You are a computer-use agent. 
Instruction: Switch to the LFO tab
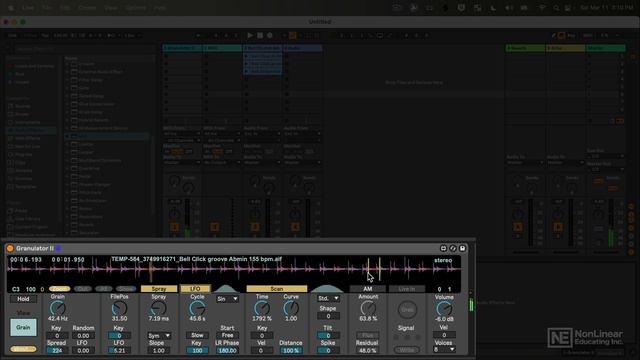pyautogui.click(x=195, y=289)
